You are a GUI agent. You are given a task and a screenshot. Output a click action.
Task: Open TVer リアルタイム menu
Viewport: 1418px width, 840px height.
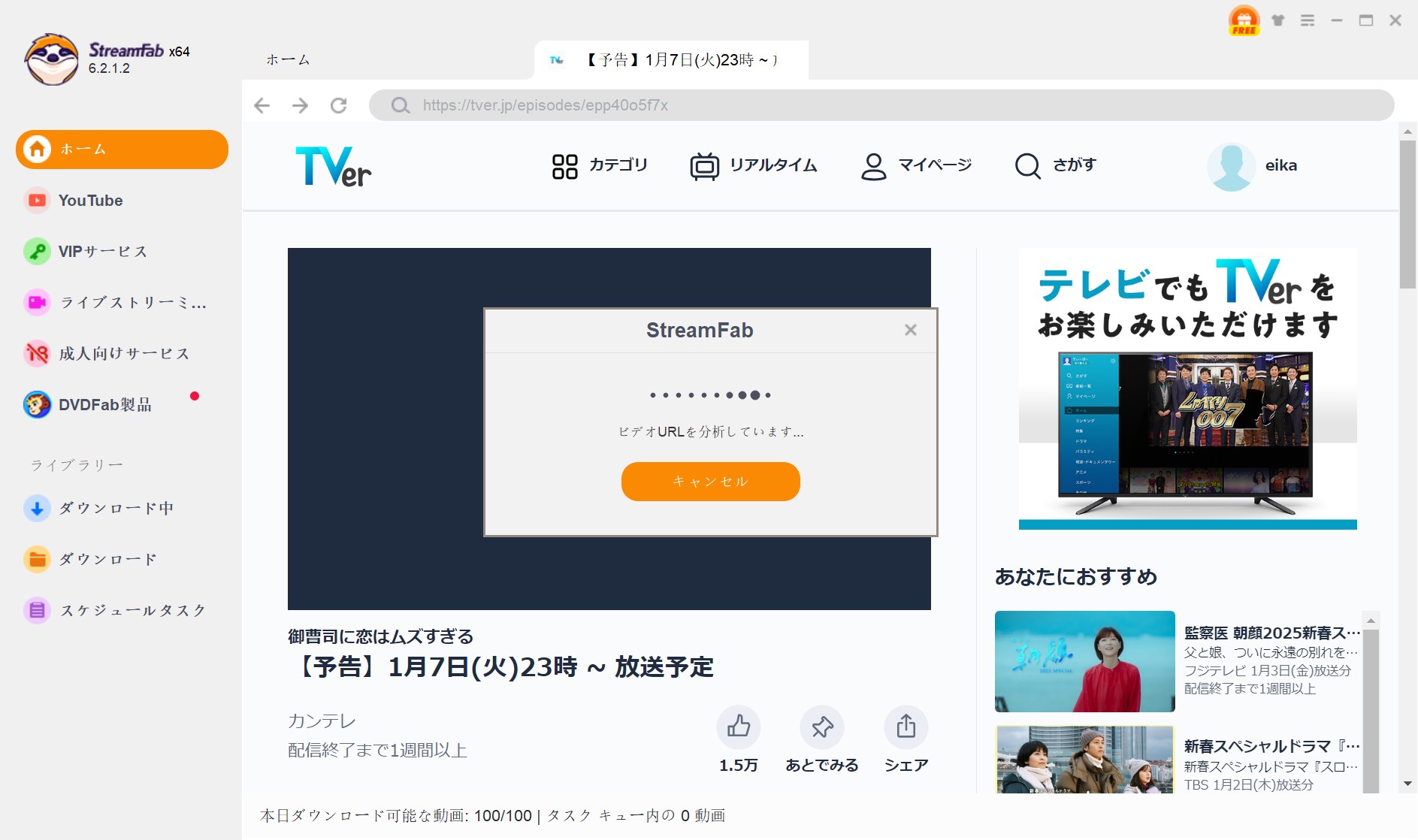pos(754,165)
